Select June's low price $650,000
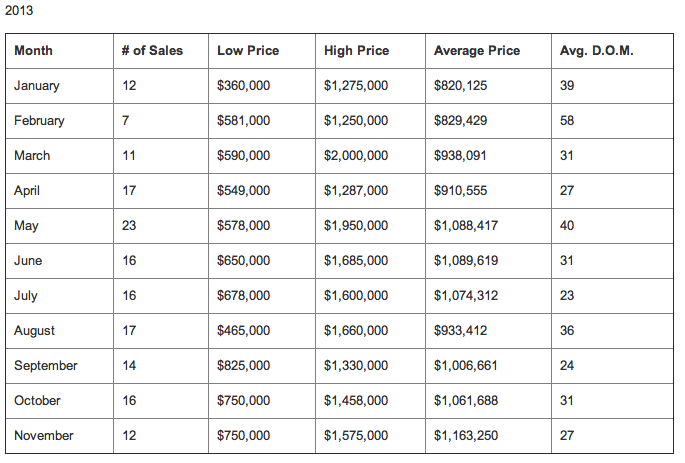The height and width of the screenshot is (463, 685). pos(243,261)
